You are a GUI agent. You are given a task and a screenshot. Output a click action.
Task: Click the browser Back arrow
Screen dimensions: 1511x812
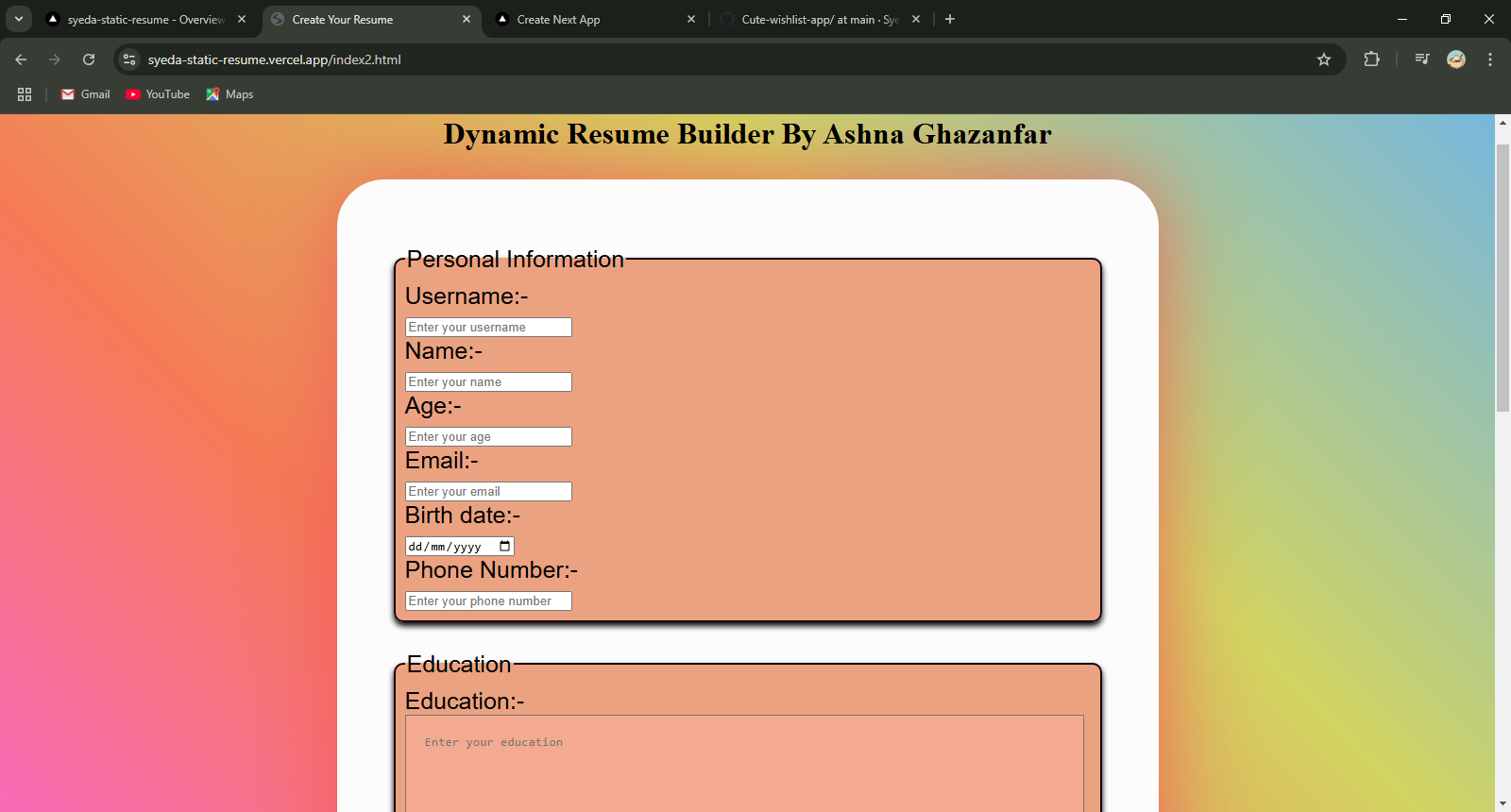click(21, 59)
